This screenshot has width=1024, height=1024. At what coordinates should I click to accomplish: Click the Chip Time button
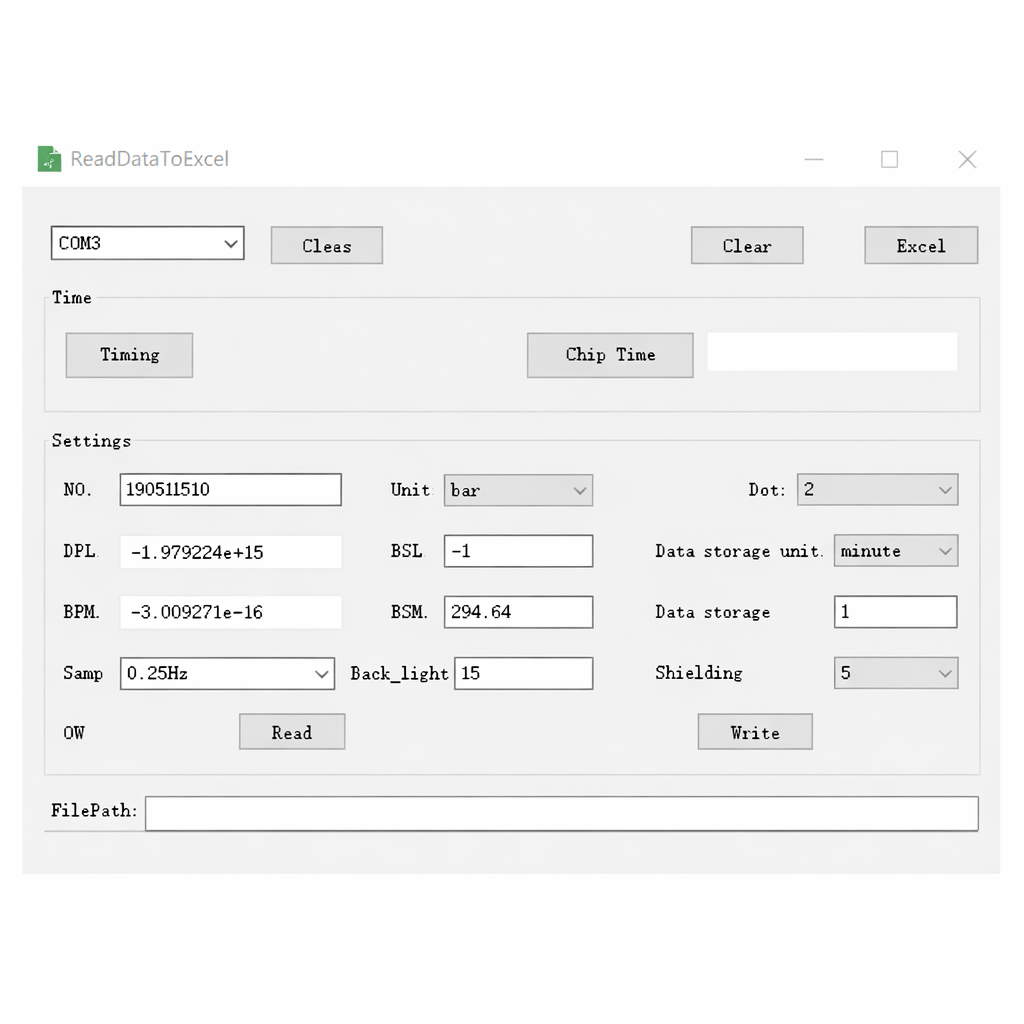click(x=609, y=355)
